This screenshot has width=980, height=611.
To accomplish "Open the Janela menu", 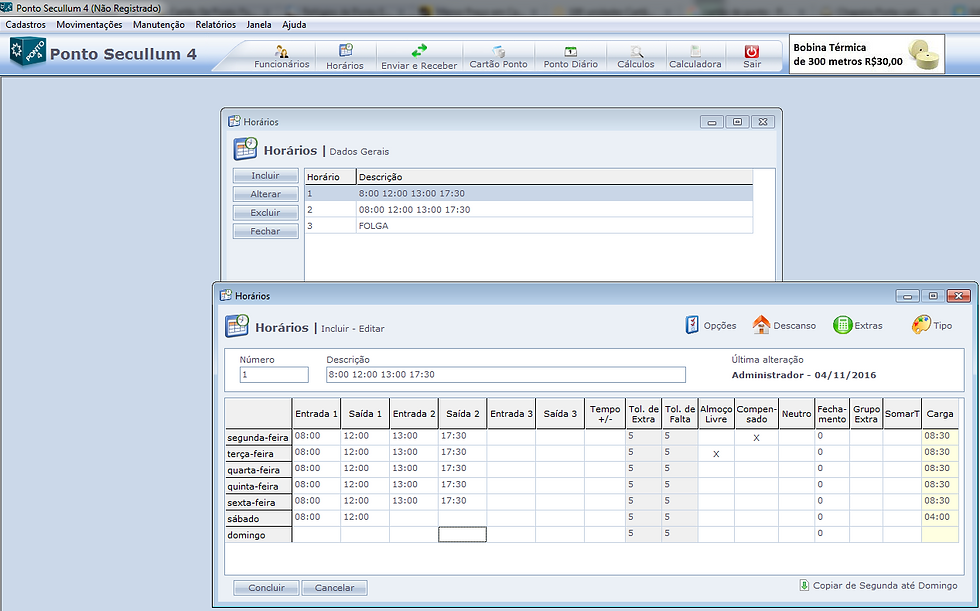I will click(259, 24).
